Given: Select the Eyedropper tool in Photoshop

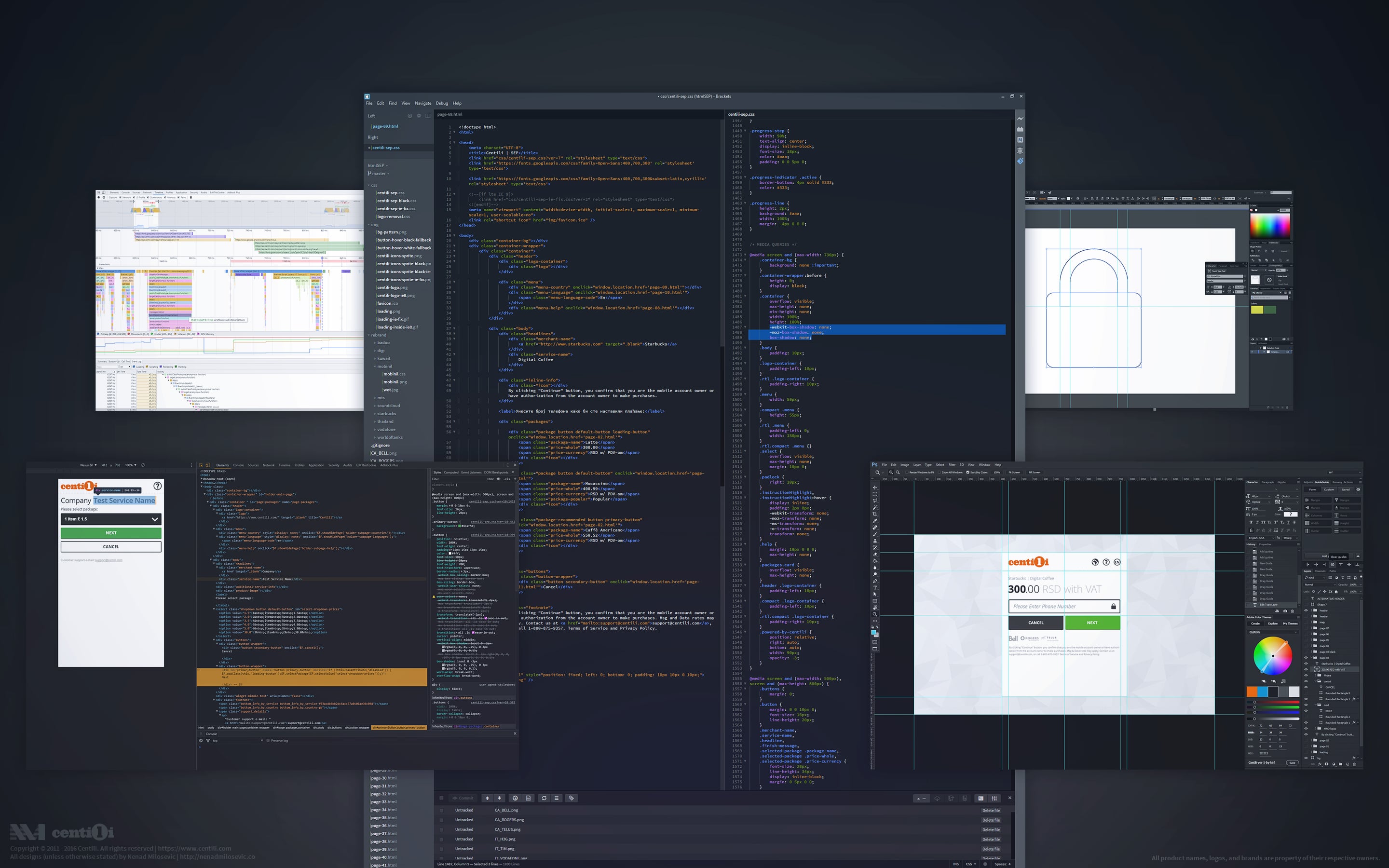Looking at the screenshot, I should point(875,521).
